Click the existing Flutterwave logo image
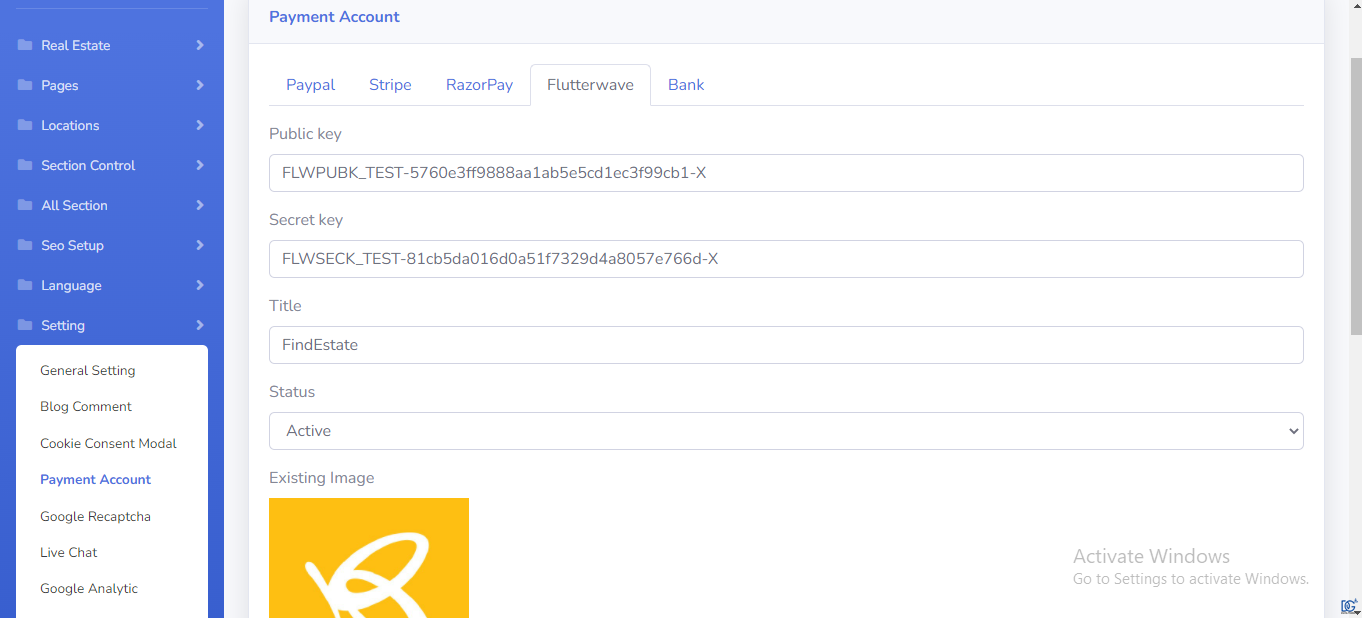Image resolution: width=1362 pixels, height=618 pixels. [x=369, y=558]
